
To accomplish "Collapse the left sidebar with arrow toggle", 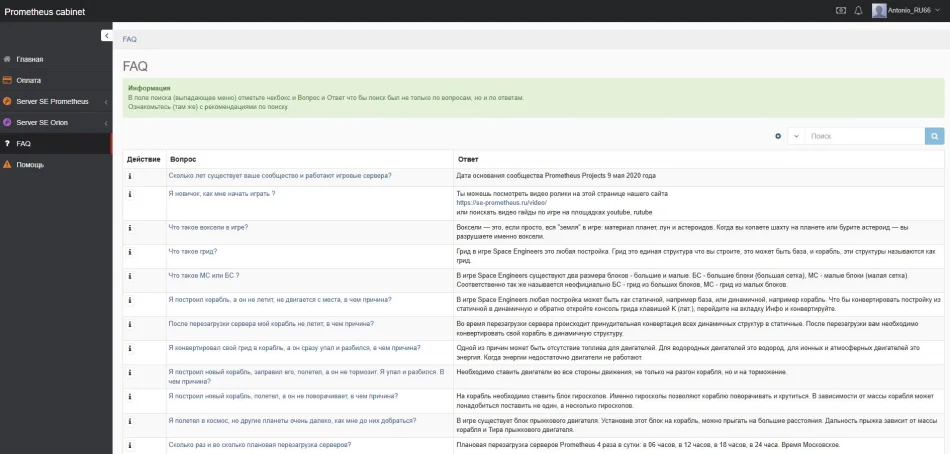I will pos(107,36).
